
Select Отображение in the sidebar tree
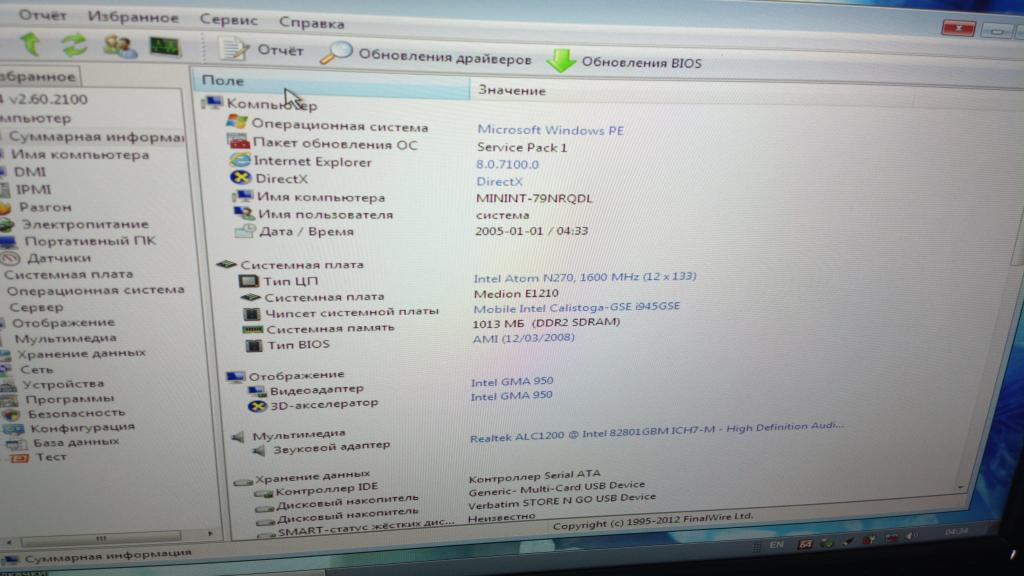pos(63,323)
